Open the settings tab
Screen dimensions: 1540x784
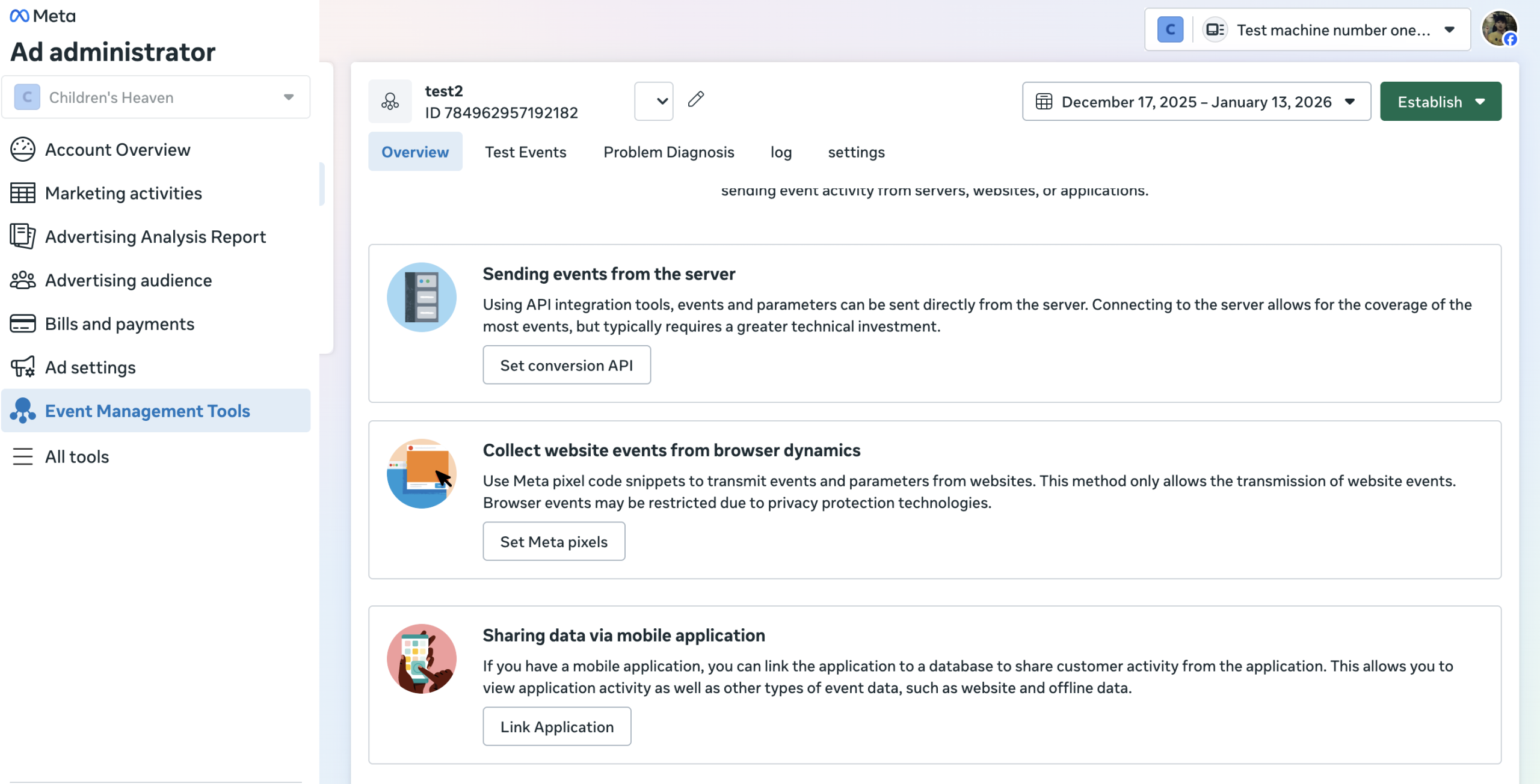pyautogui.click(x=856, y=152)
